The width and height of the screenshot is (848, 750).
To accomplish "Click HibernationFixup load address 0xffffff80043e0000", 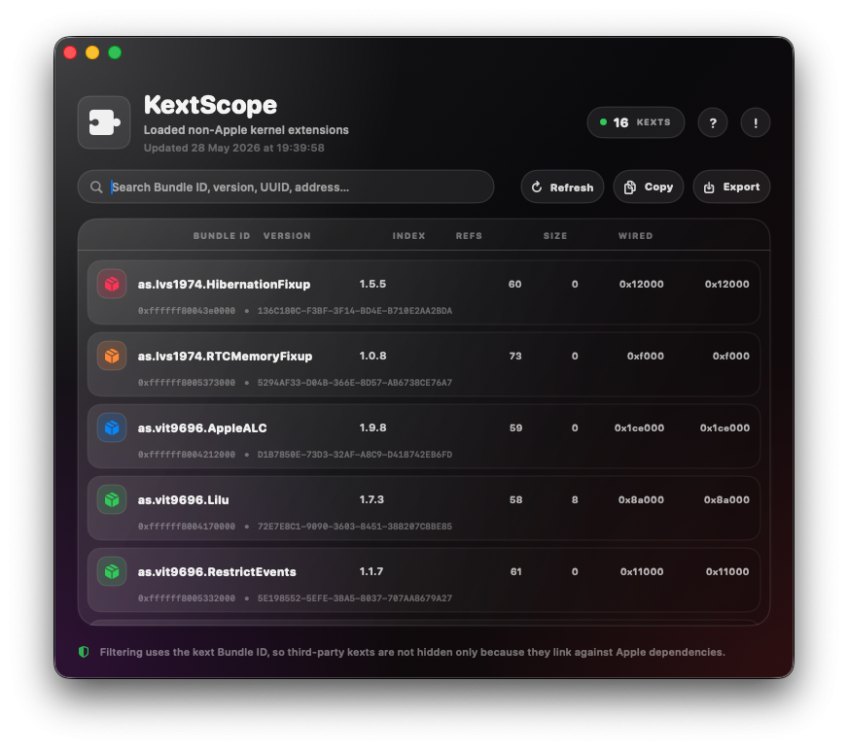I will click(187, 311).
